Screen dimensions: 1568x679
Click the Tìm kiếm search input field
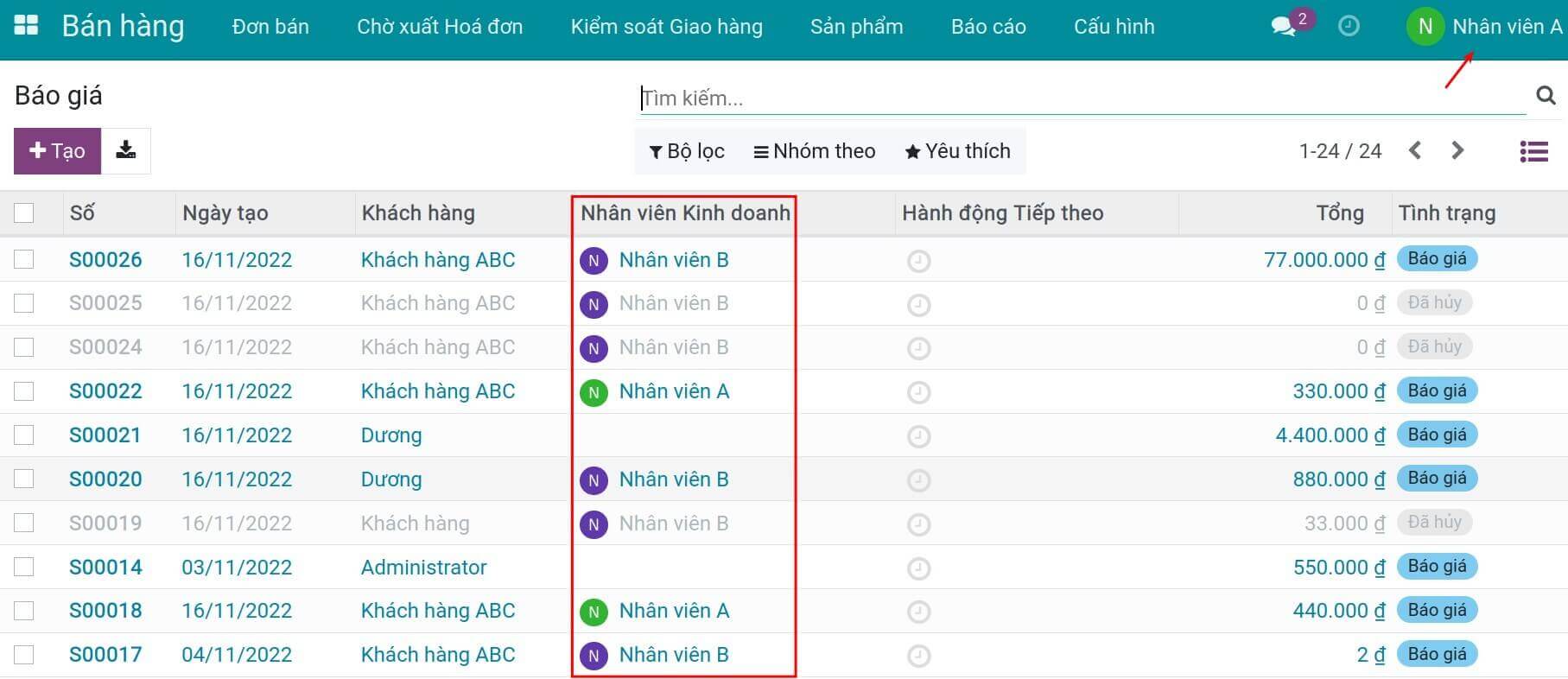tap(950, 97)
